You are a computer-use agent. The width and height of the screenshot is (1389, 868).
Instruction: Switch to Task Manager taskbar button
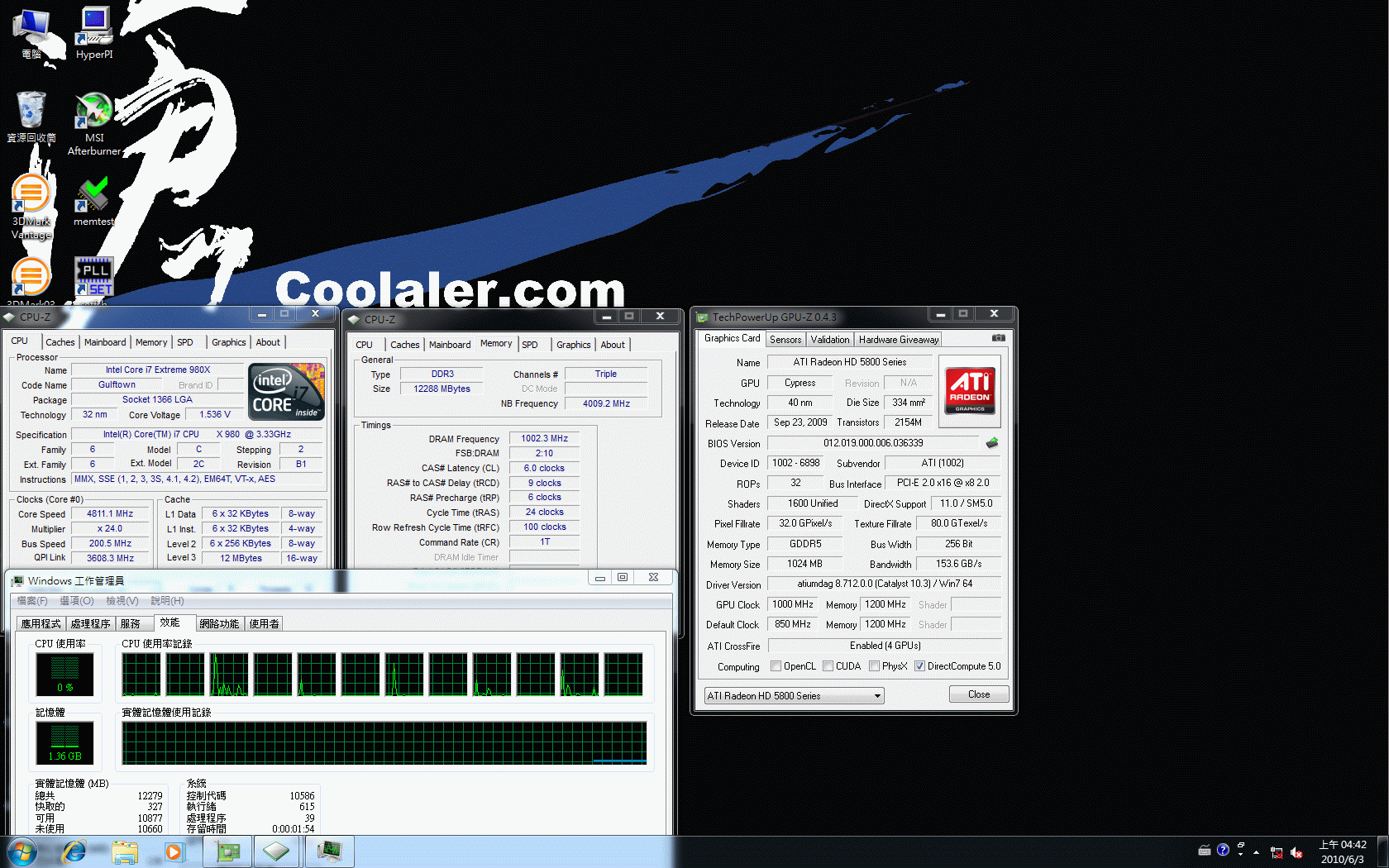point(329,851)
